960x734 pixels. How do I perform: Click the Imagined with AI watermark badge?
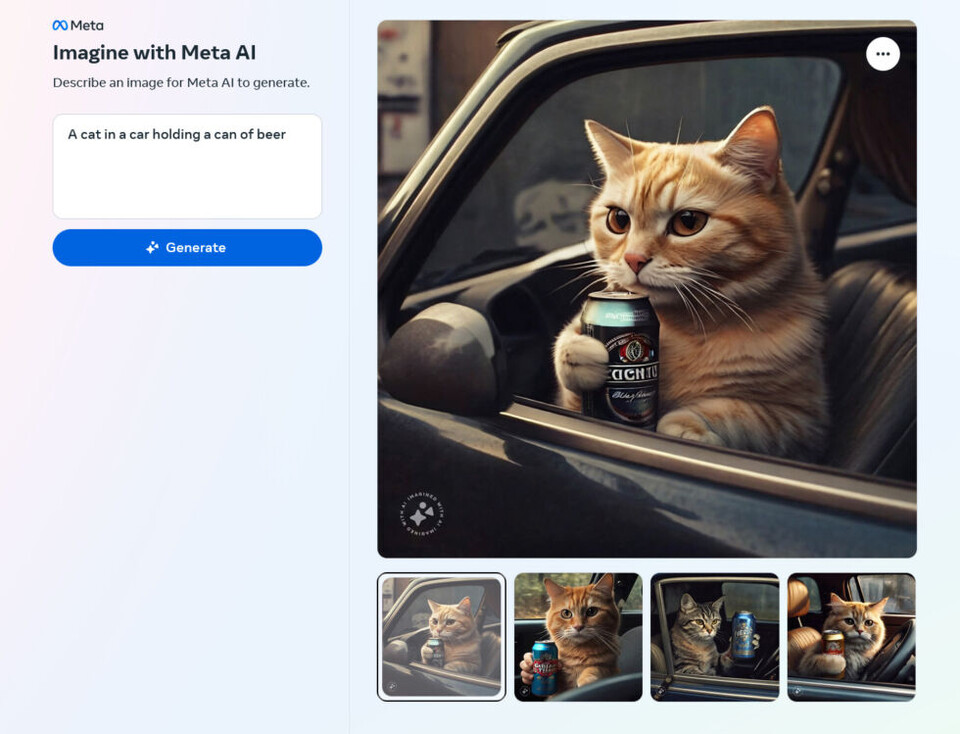tap(421, 515)
